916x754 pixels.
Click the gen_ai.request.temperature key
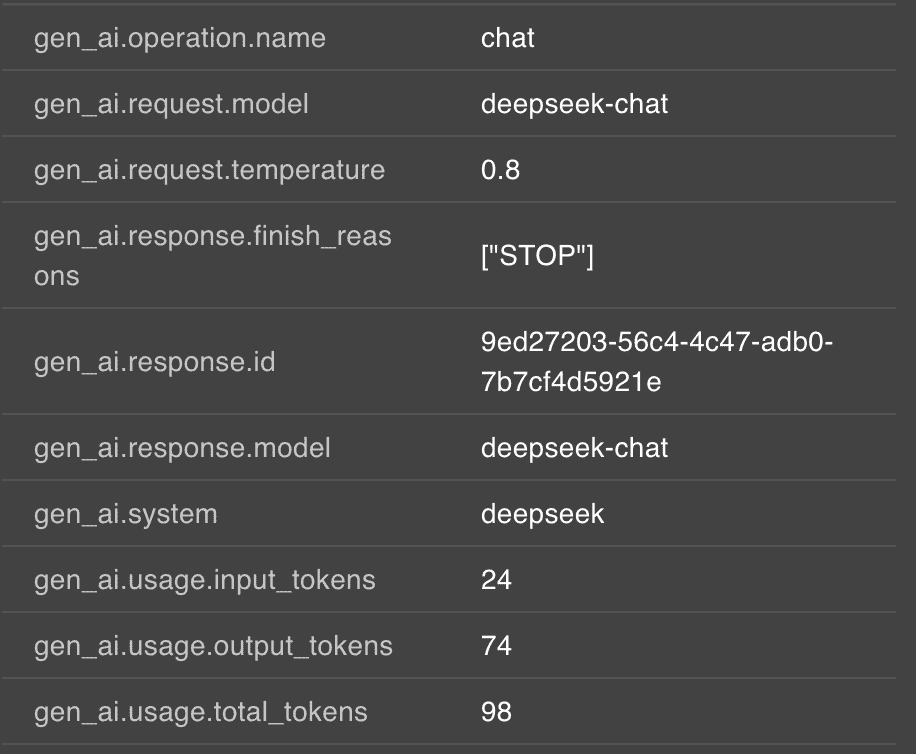click(x=209, y=170)
